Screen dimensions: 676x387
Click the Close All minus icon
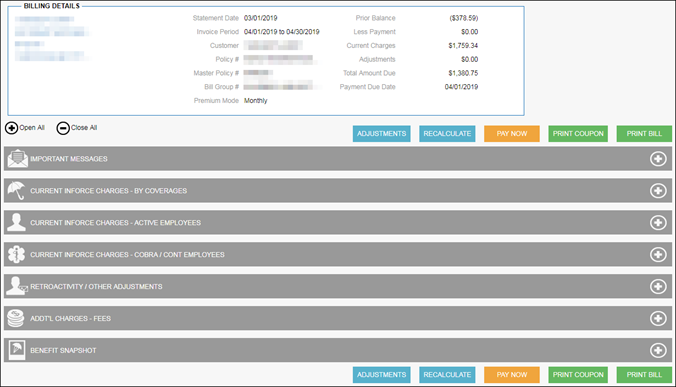(63, 128)
